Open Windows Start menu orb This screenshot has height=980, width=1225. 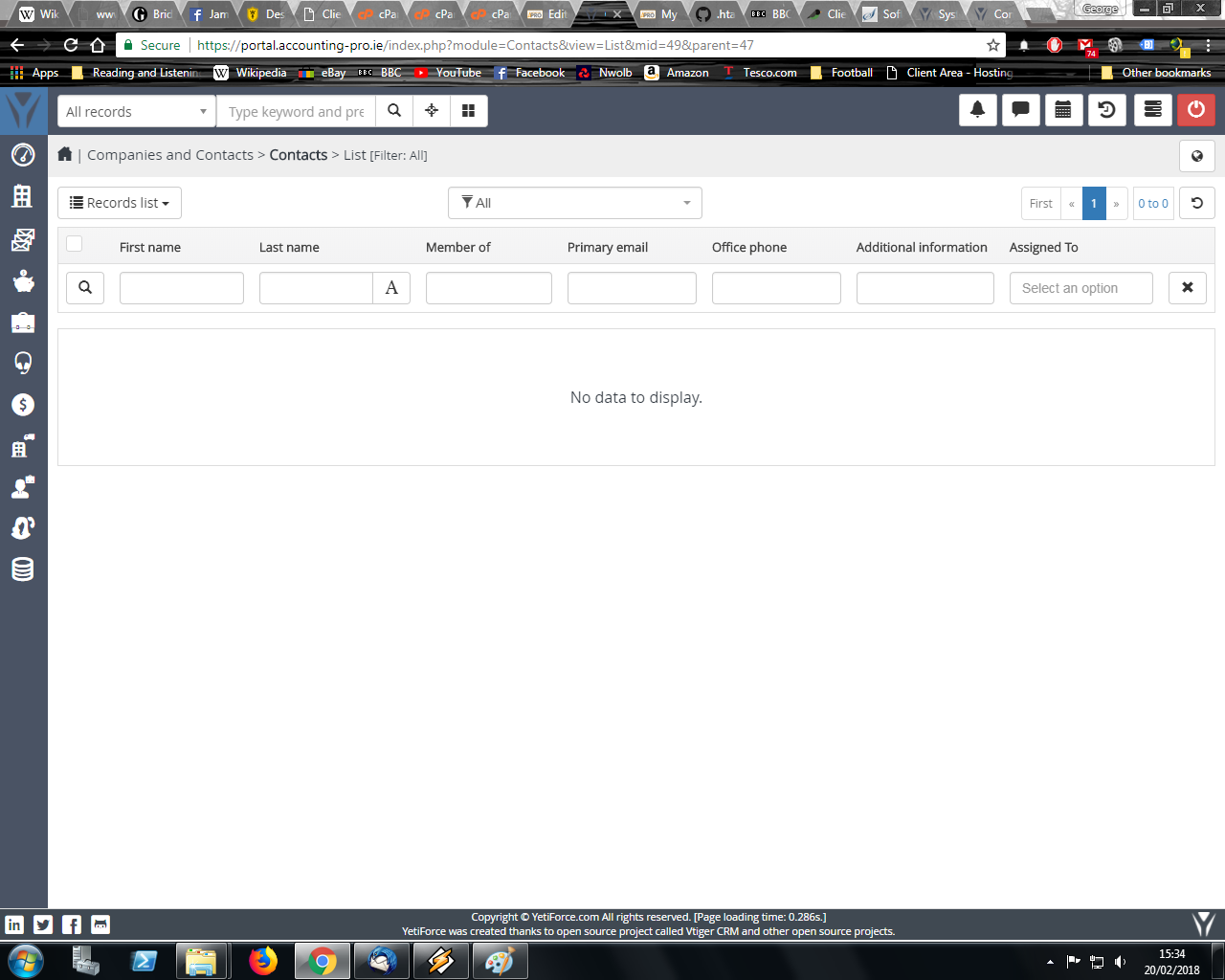26,961
